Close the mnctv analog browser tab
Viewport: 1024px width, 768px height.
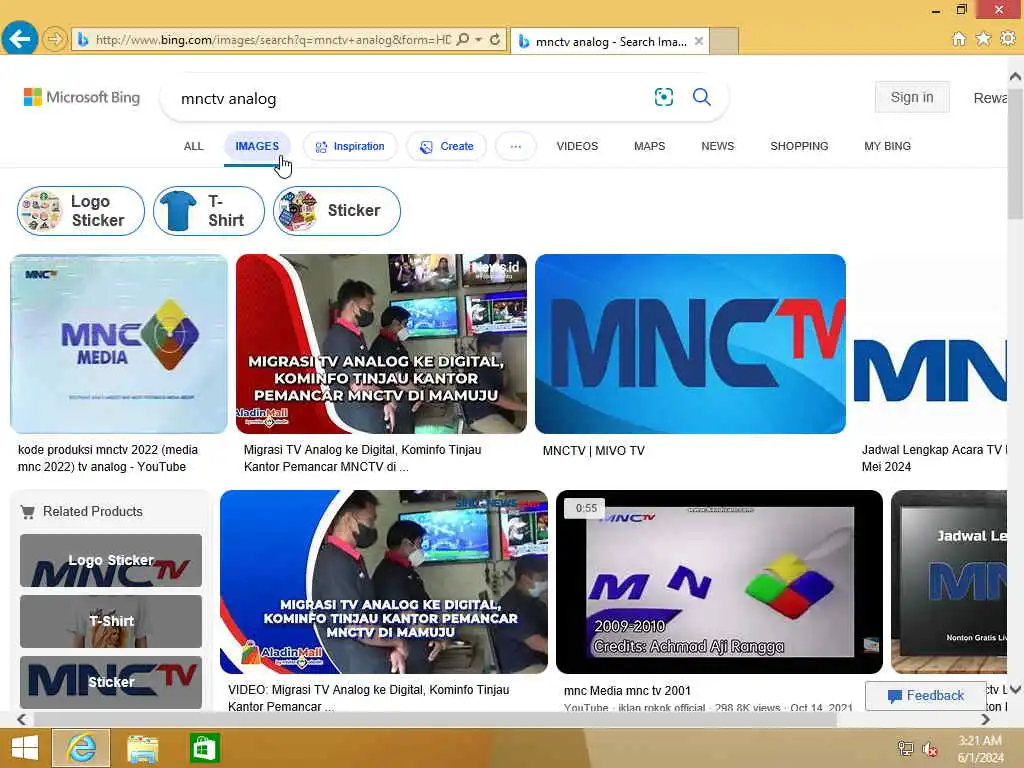699,41
